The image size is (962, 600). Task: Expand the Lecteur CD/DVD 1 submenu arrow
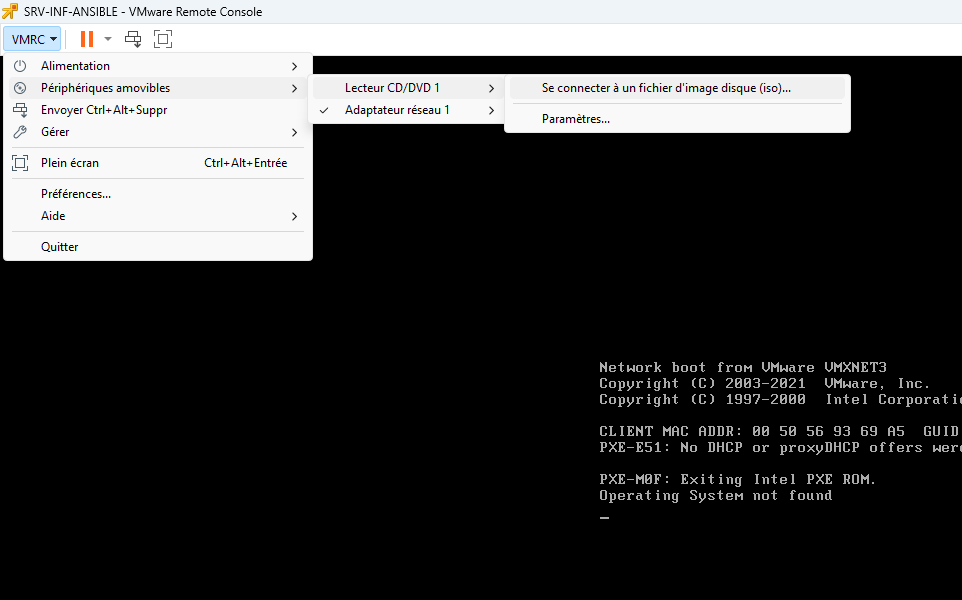coord(491,88)
